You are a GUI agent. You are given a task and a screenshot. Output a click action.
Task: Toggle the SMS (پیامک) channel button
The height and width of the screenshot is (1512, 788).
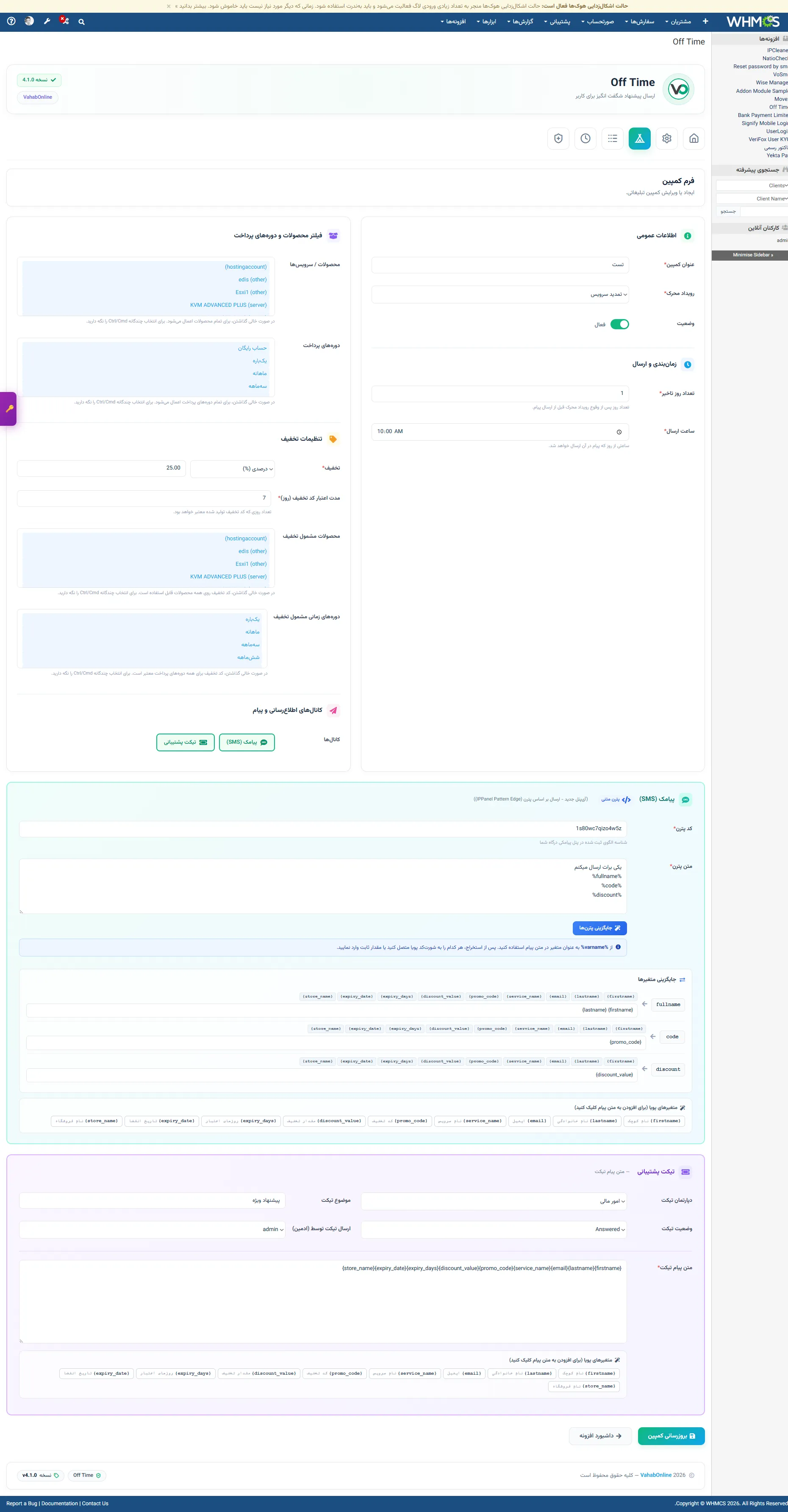(x=247, y=742)
